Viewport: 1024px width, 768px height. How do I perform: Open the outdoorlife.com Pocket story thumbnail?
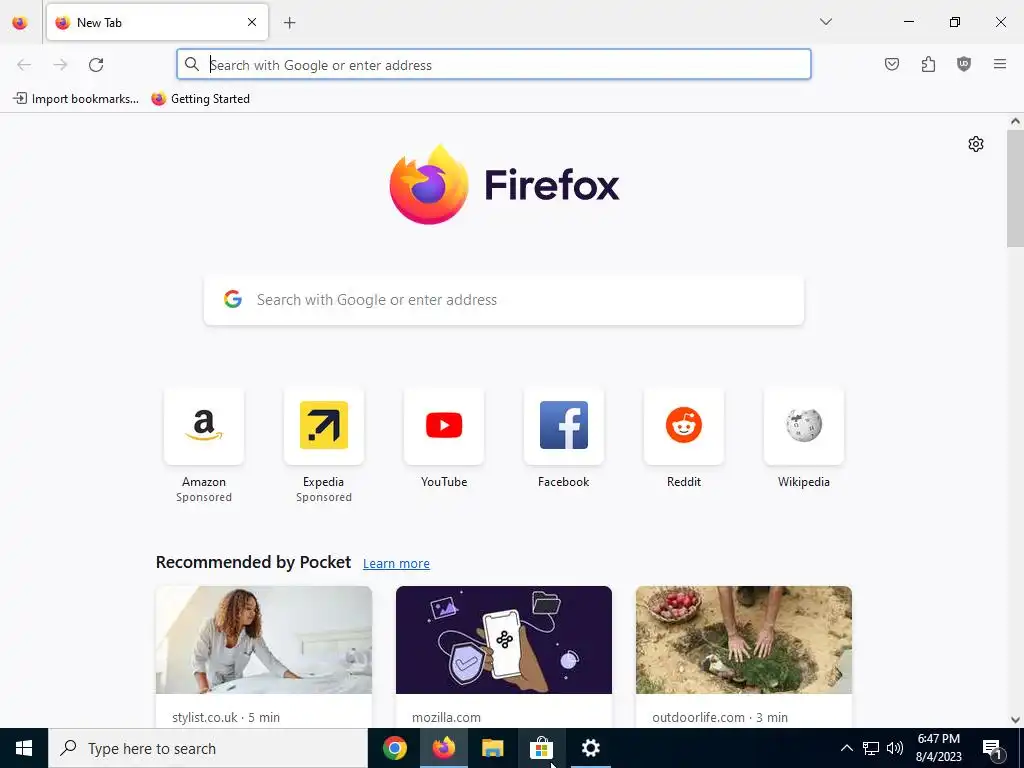point(744,640)
